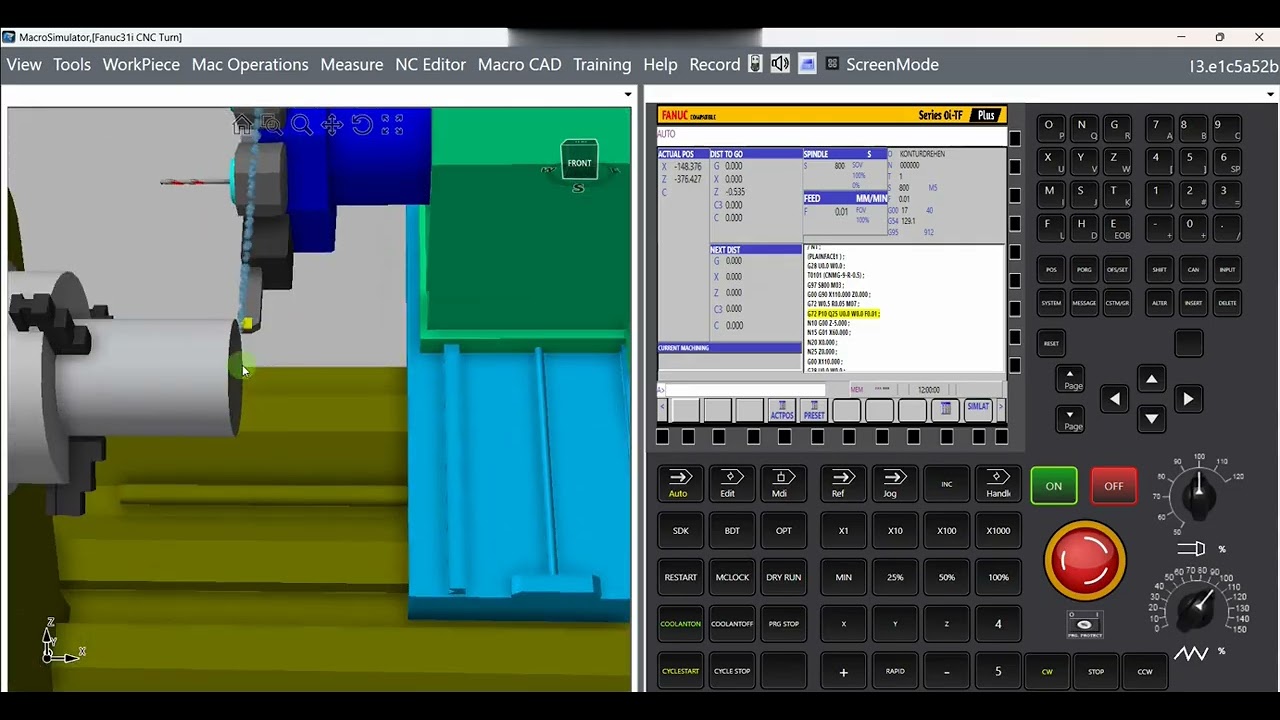Select the Handle mode button
This screenshot has height=720, width=1280.
998,483
